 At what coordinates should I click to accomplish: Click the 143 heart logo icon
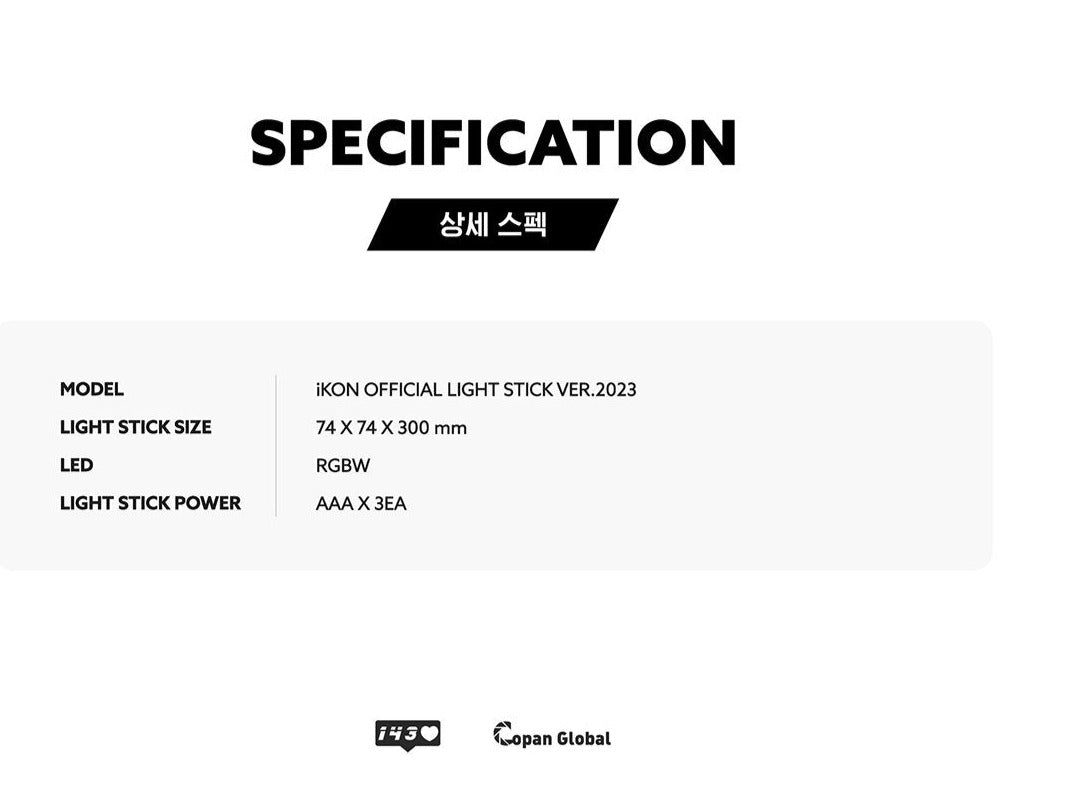(408, 735)
